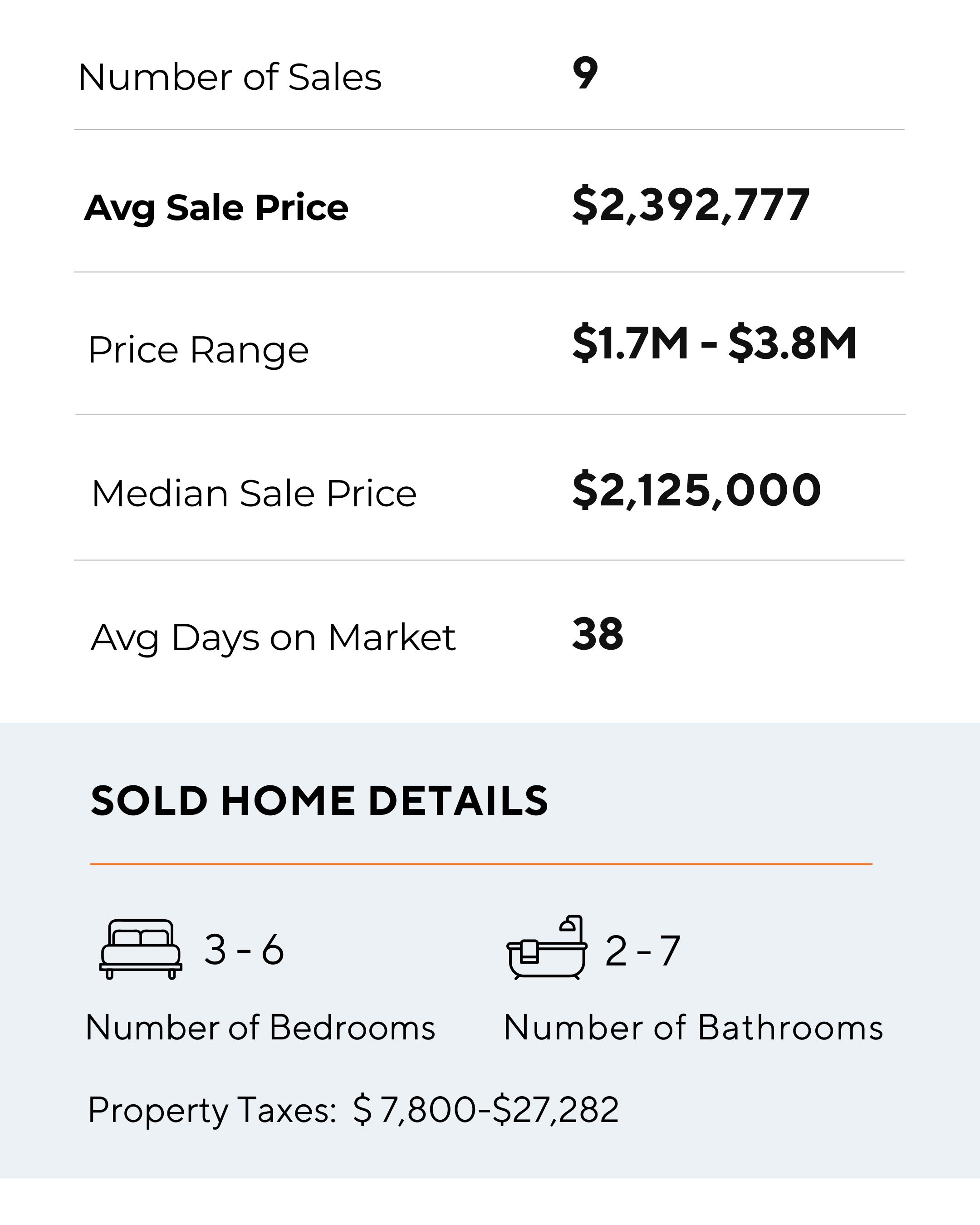Click the 3 - 6 bedroom range
This screenshot has width=980, height=1225.
coord(244,950)
